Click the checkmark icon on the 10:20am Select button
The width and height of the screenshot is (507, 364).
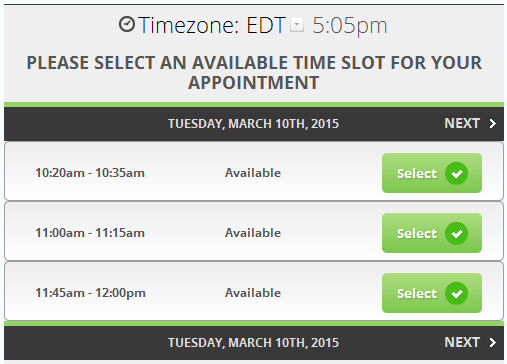[x=457, y=173]
